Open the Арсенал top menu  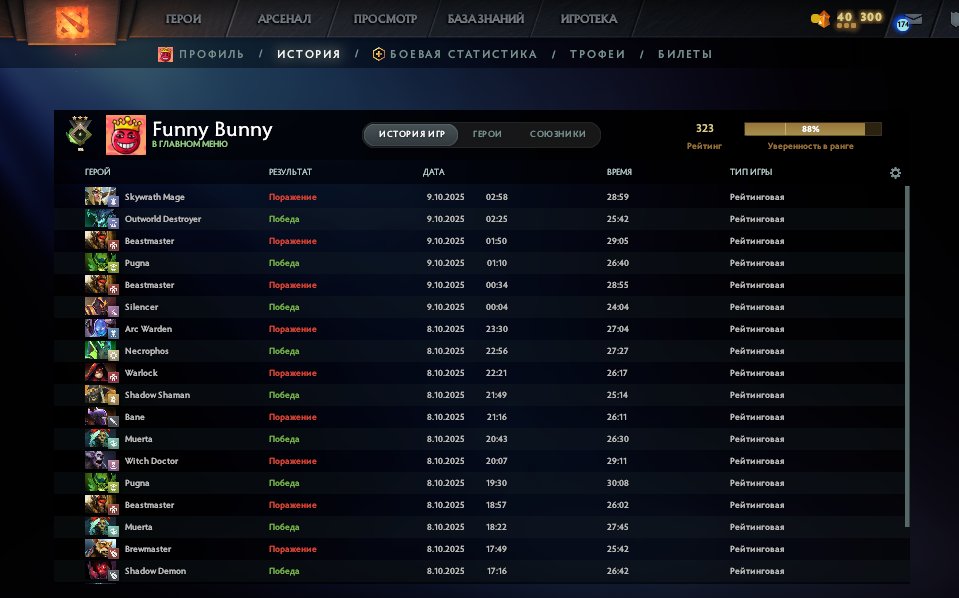[284, 19]
